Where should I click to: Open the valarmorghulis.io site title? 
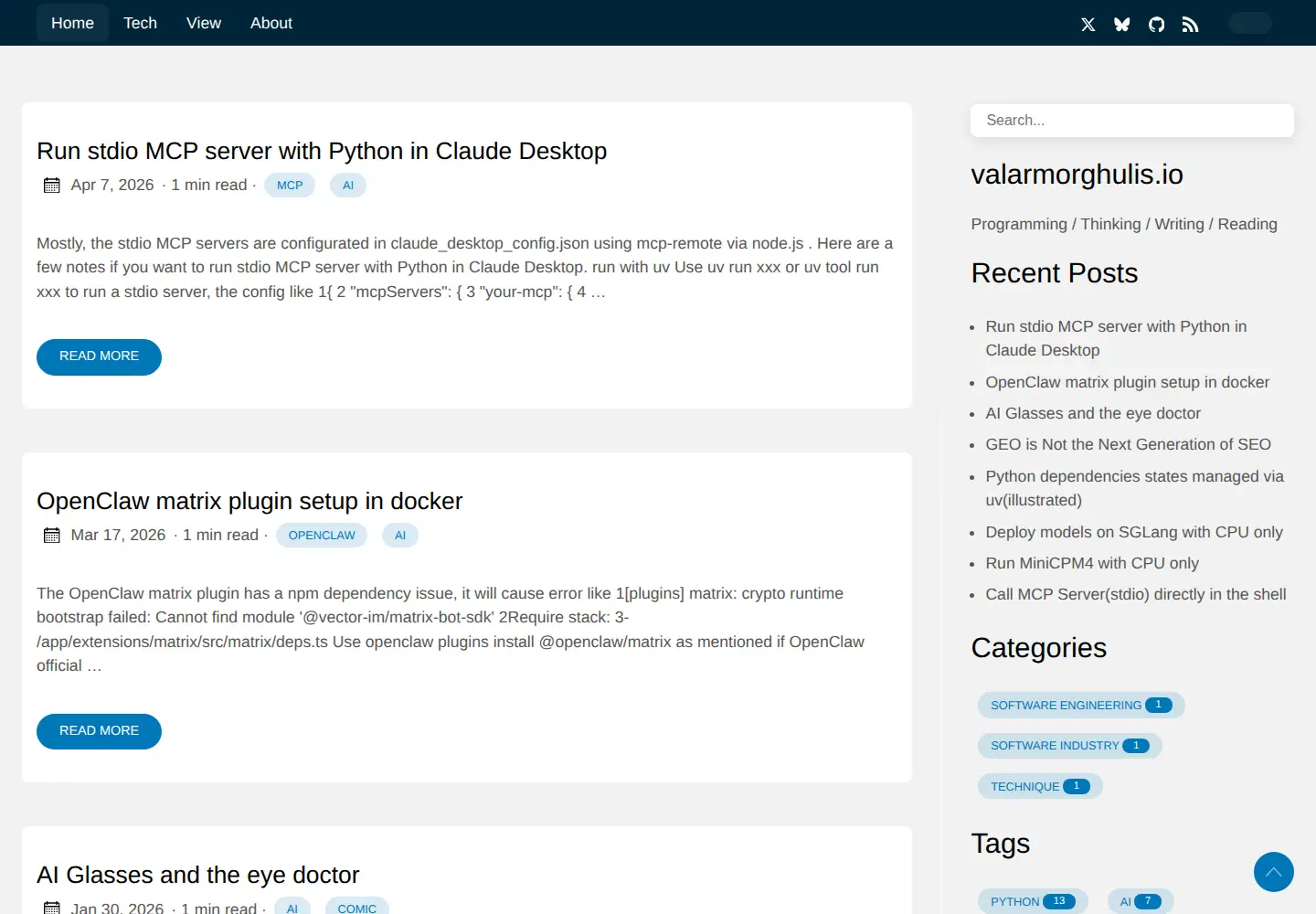tap(1077, 175)
